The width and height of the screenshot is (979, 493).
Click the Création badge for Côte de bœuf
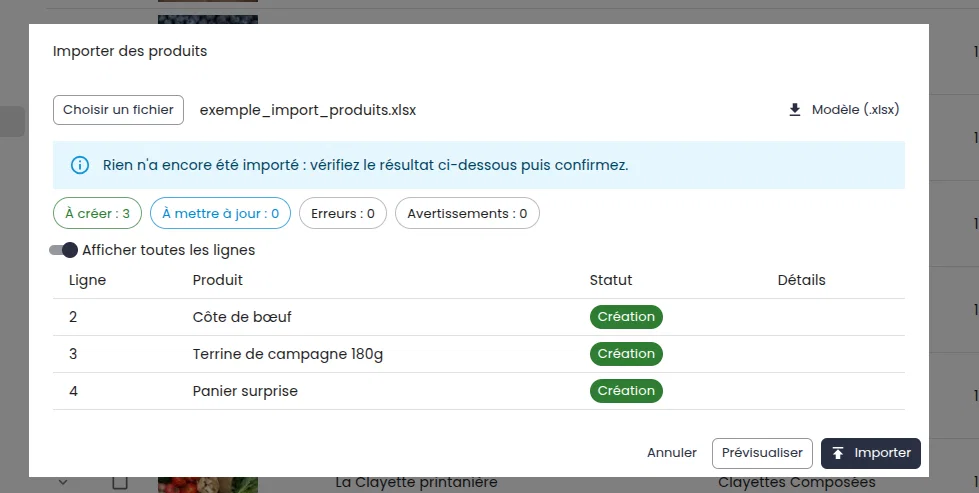coord(626,316)
